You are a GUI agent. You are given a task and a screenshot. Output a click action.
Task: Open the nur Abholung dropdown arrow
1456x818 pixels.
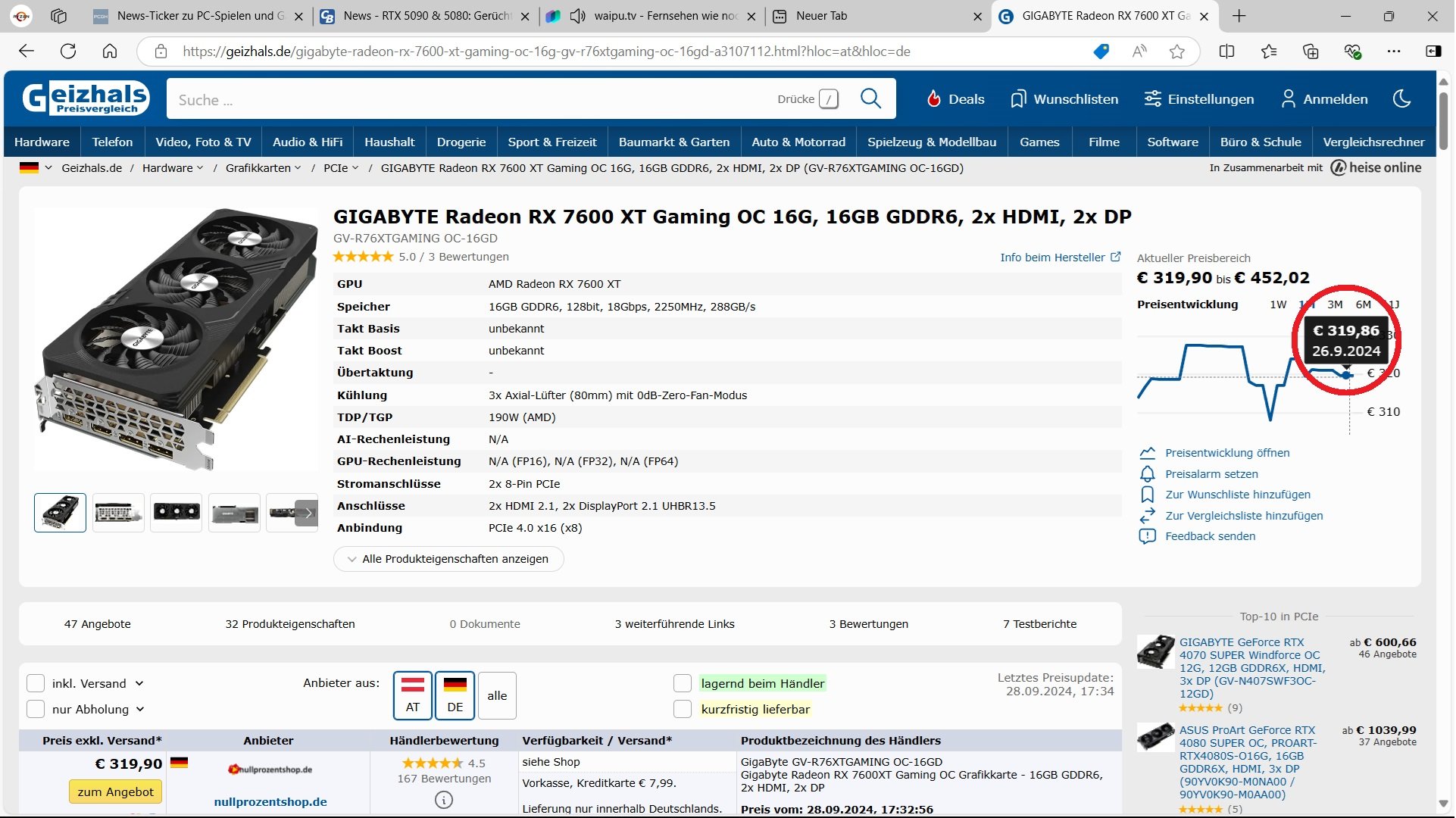coord(140,709)
